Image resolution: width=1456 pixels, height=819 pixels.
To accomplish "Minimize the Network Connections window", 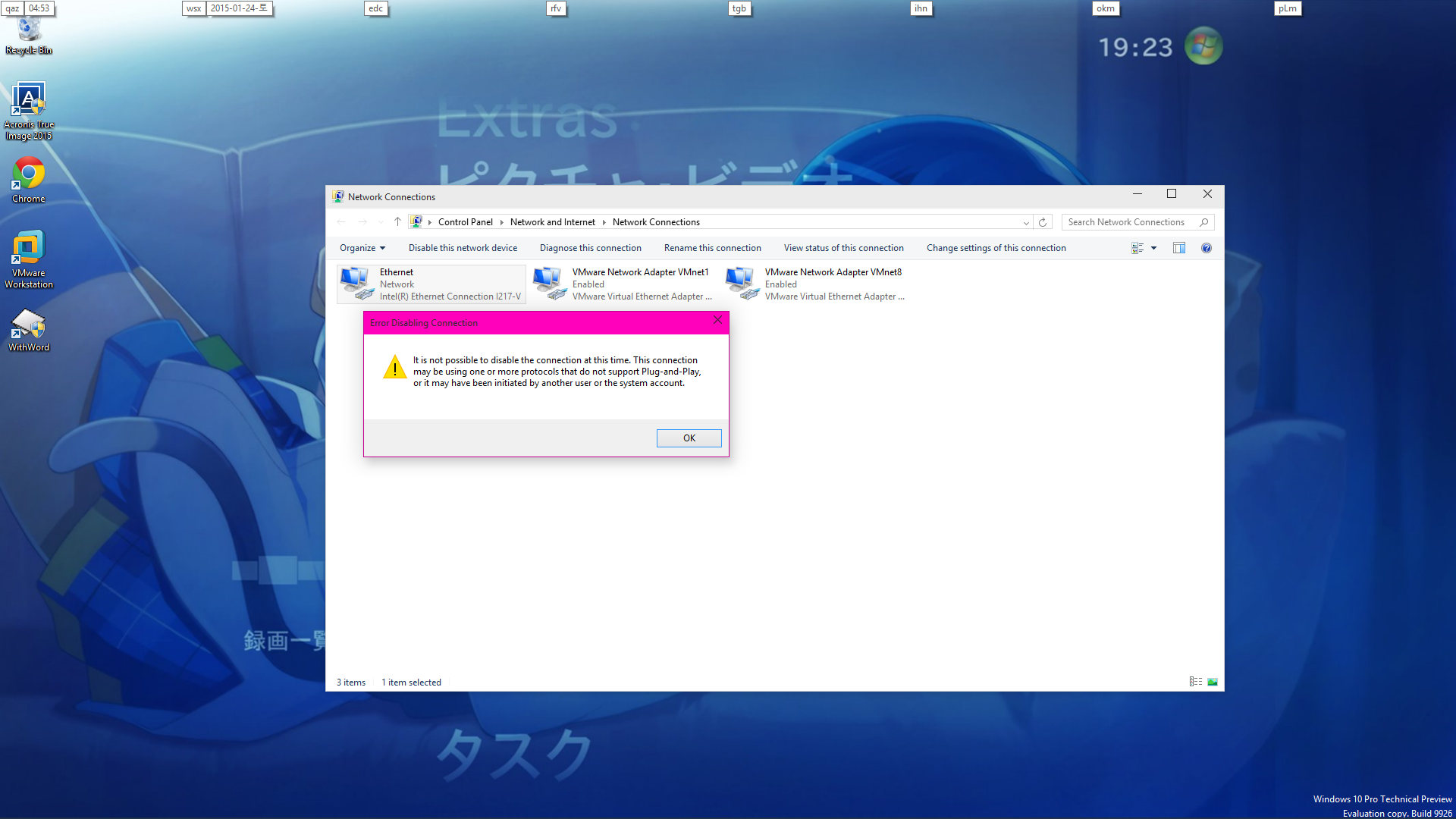I will coord(1137,194).
